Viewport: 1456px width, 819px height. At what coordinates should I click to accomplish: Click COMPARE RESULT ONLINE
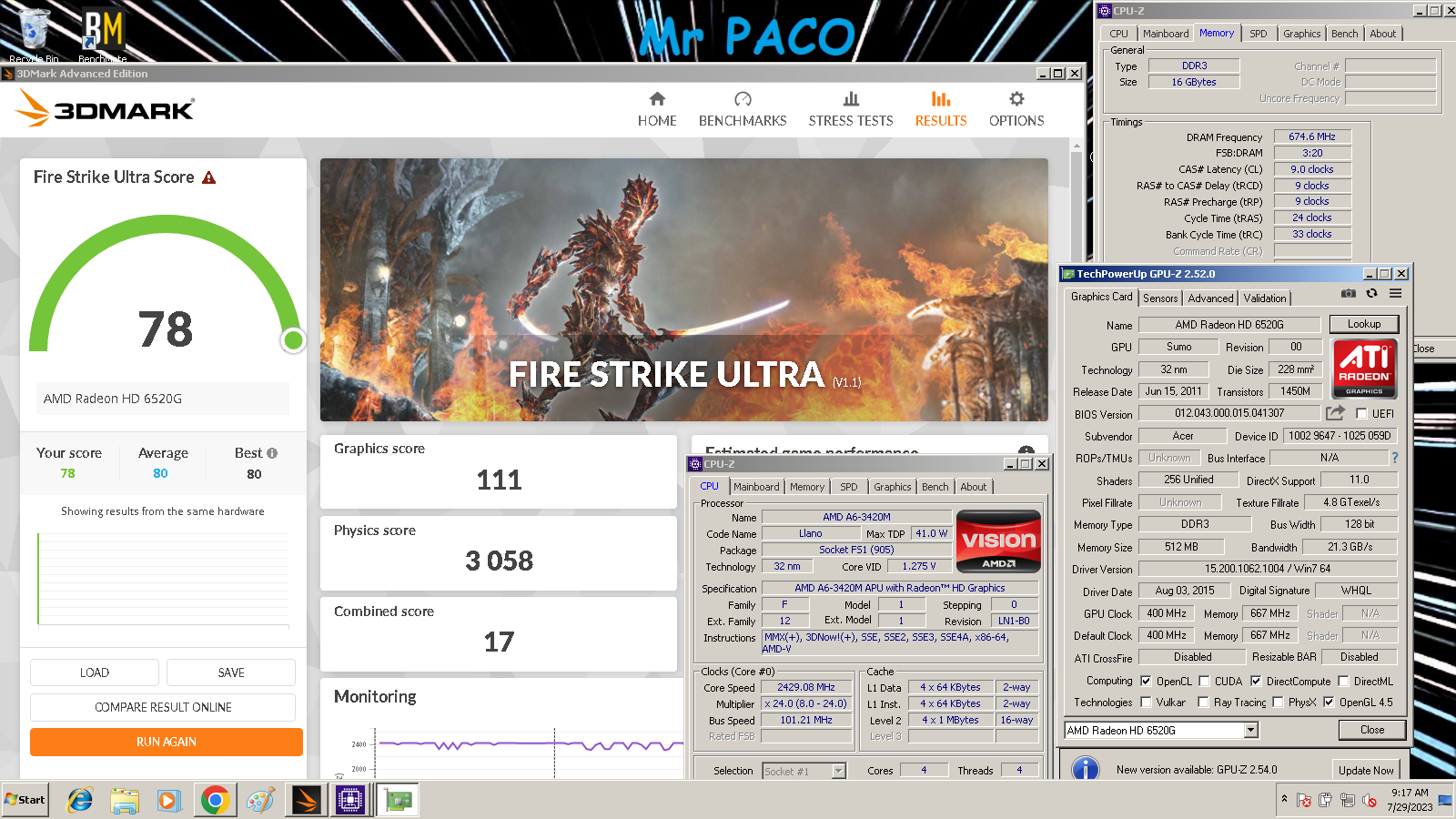pyautogui.click(x=163, y=707)
